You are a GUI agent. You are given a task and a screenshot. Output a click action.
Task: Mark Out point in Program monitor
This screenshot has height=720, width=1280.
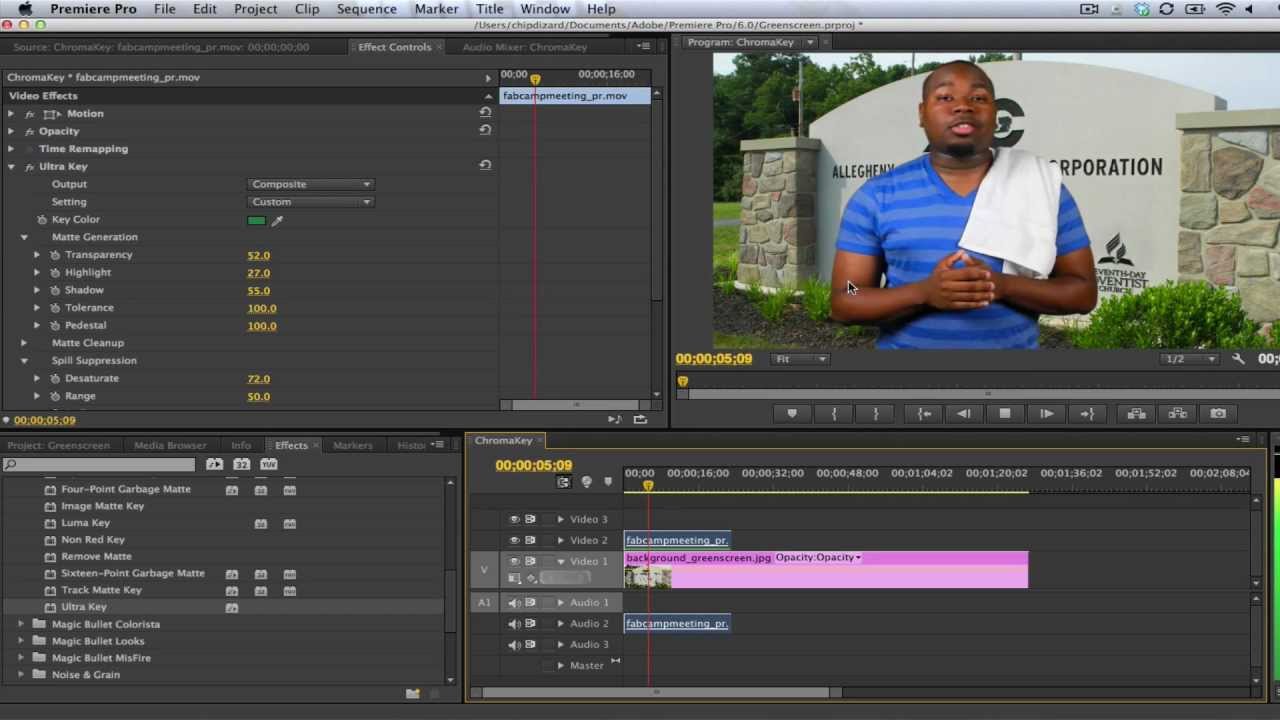pyautogui.click(x=875, y=414)
